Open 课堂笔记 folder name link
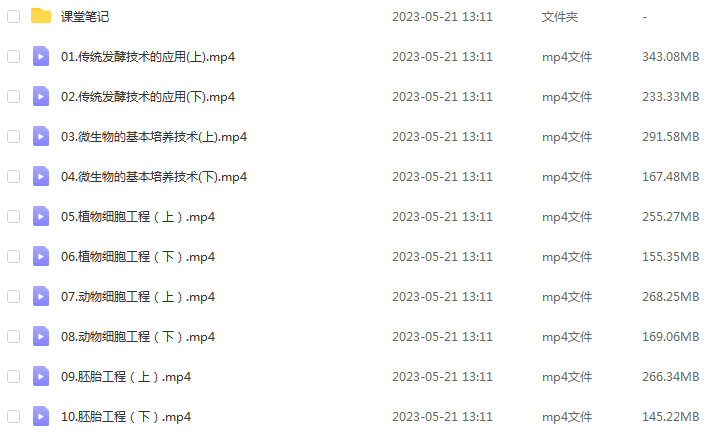706x436 pixels. tap(85, 17)
